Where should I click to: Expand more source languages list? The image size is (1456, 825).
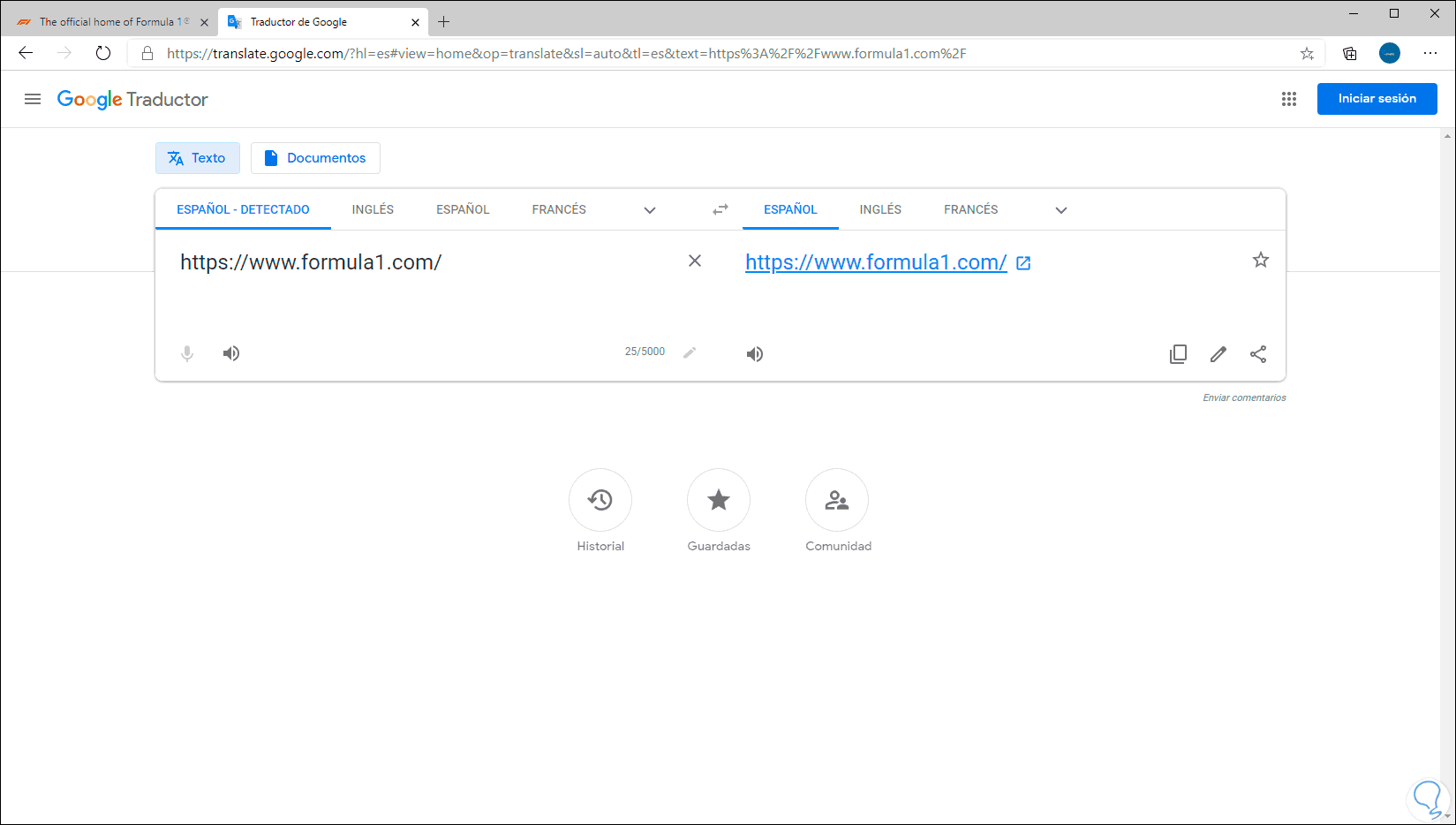click(650, 210)
